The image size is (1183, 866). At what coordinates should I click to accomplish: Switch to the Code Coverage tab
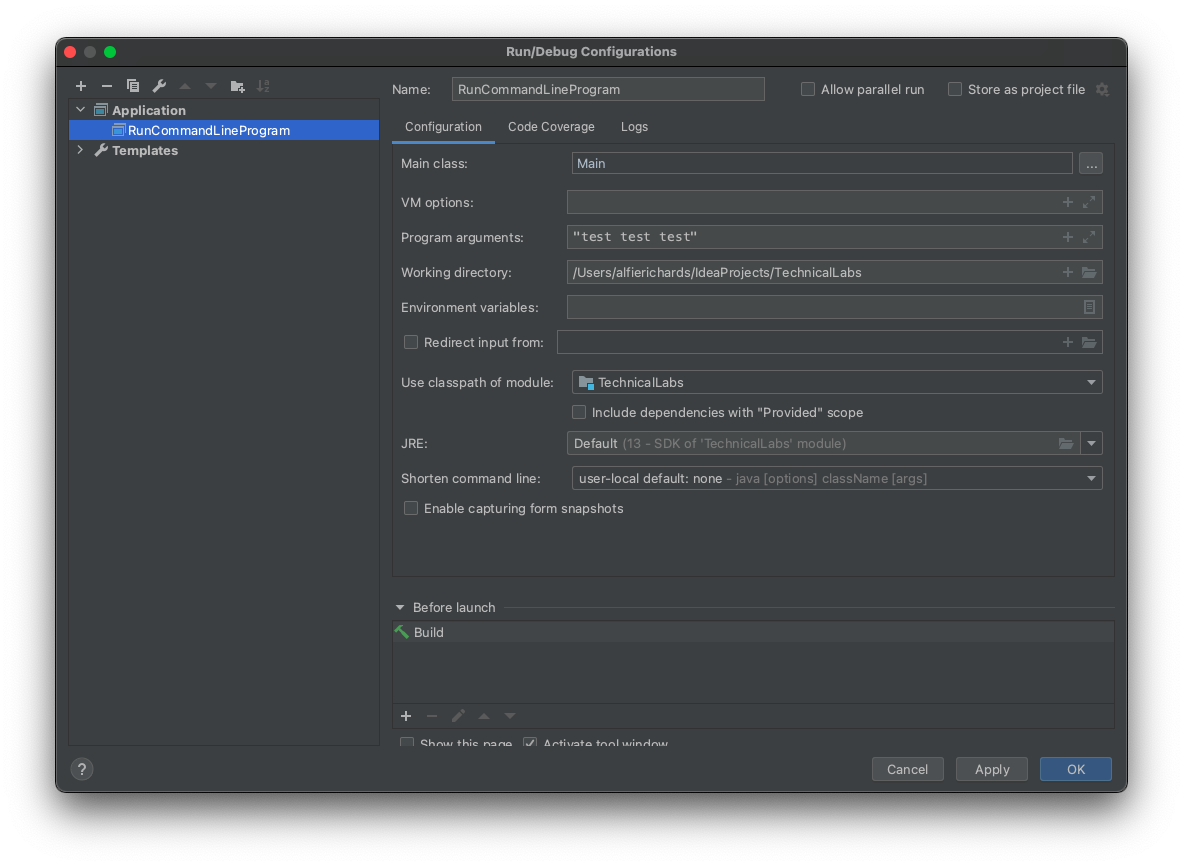[551, 127]
